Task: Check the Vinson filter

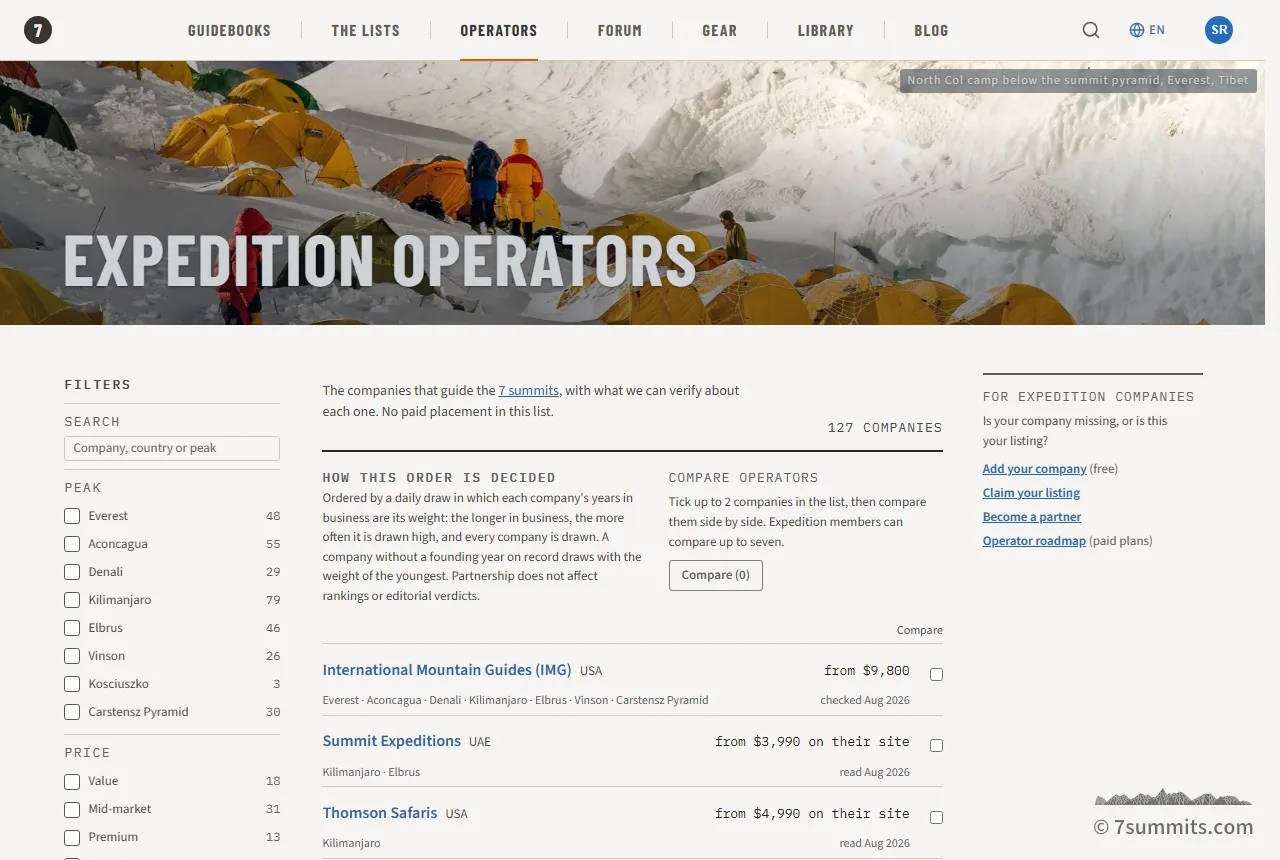Action: pos(72,656)
